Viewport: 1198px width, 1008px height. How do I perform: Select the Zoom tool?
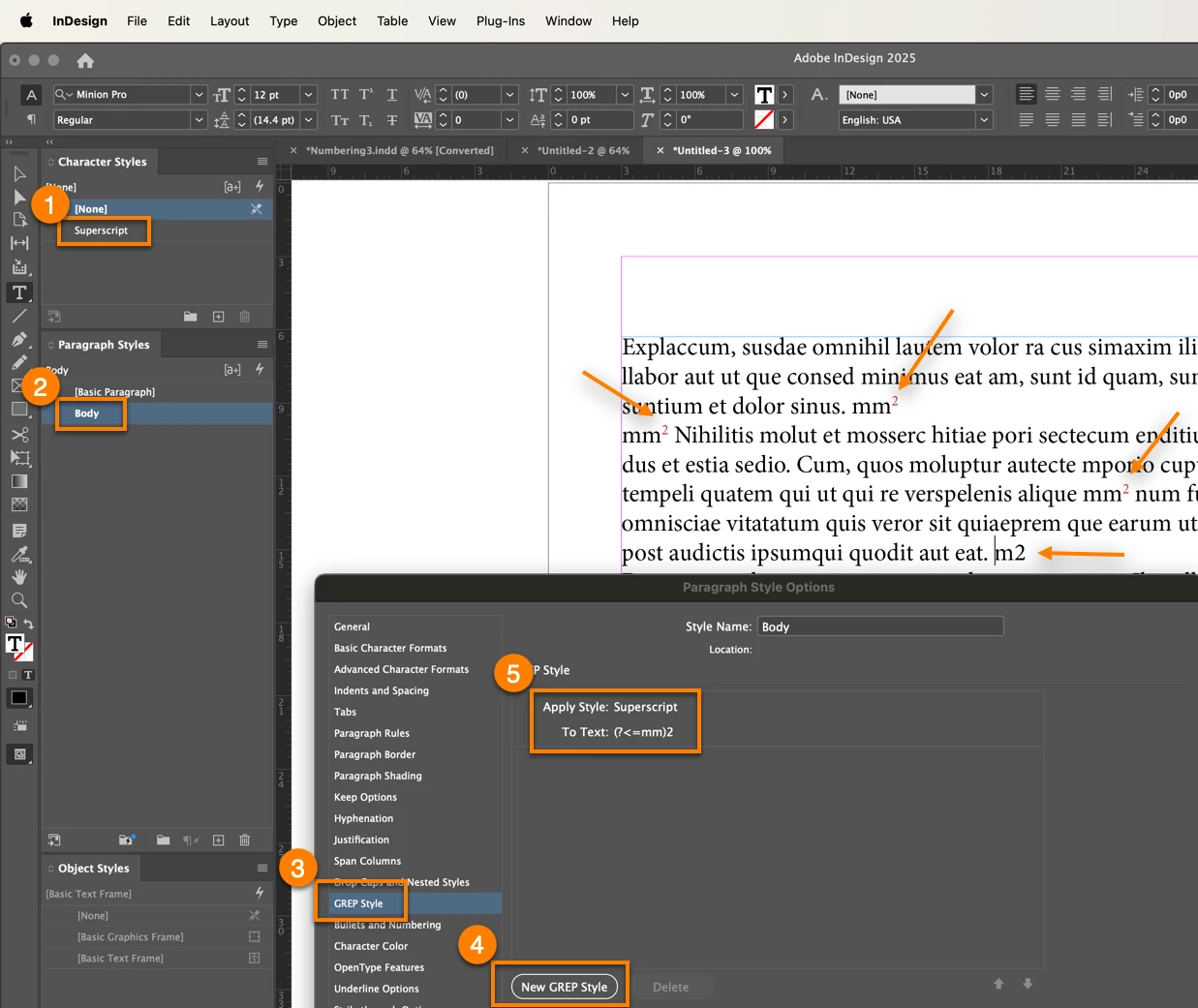19,600
